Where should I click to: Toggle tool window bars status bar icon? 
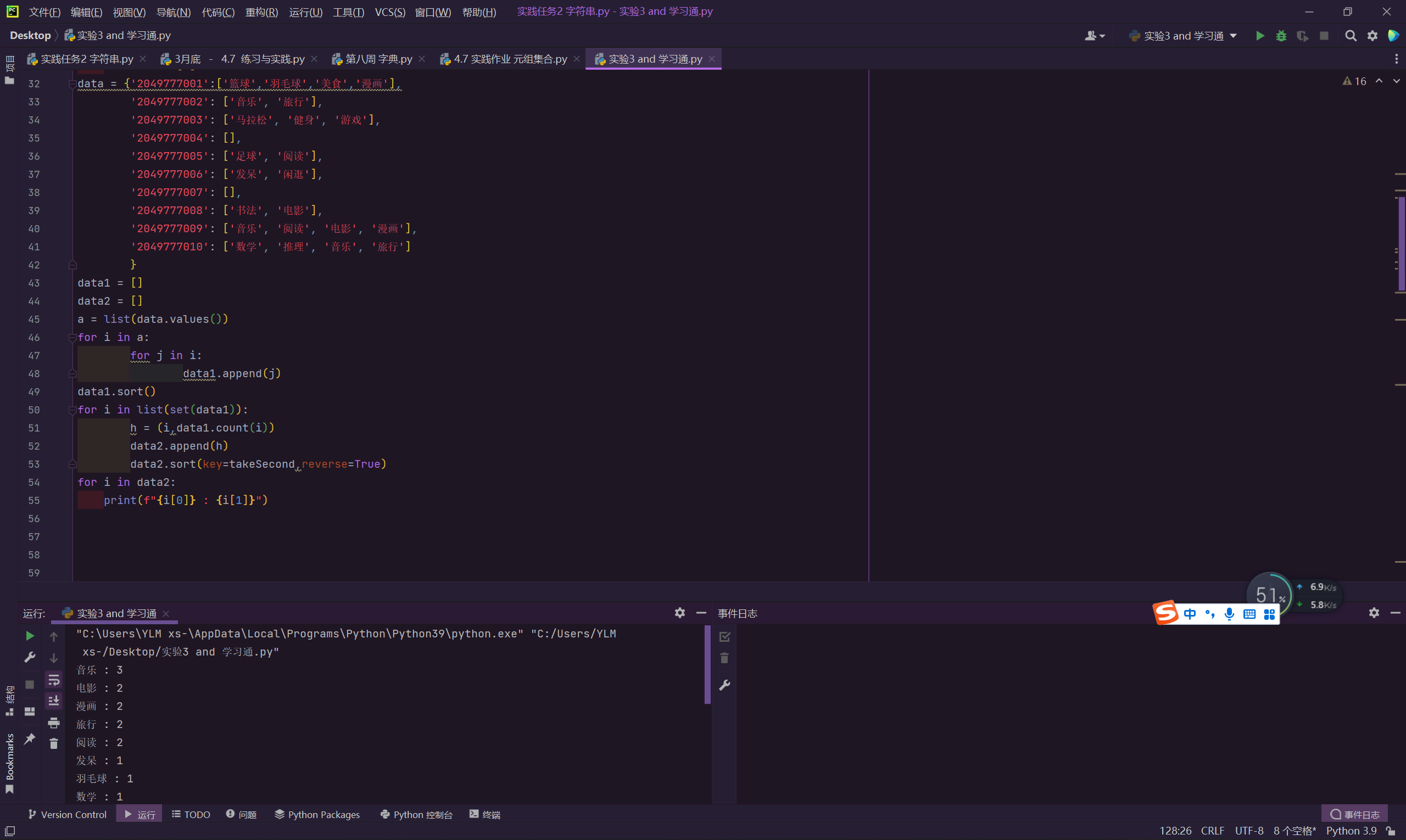10,831
